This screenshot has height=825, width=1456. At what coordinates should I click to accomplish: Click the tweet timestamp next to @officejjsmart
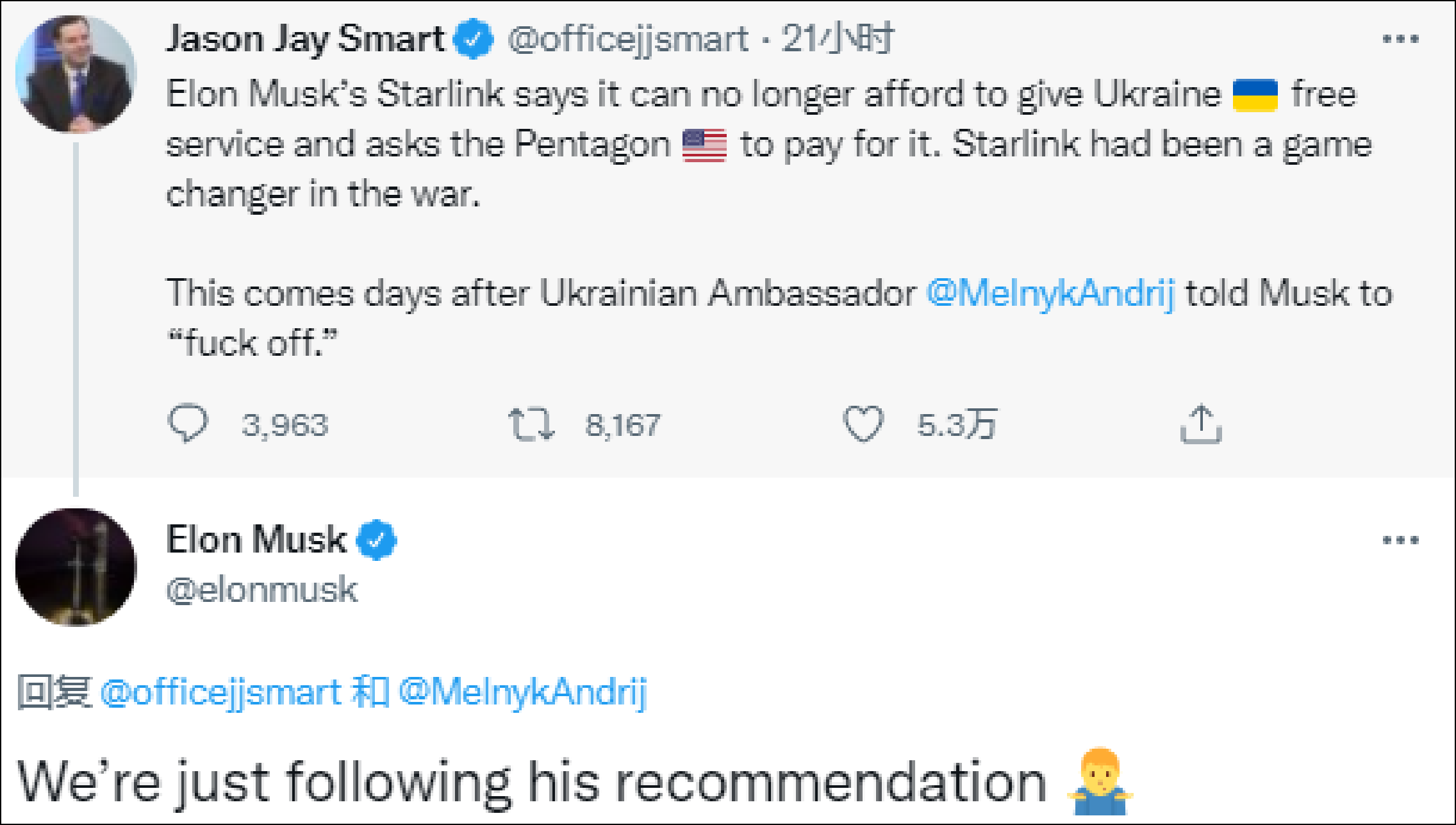coord(837,39)
